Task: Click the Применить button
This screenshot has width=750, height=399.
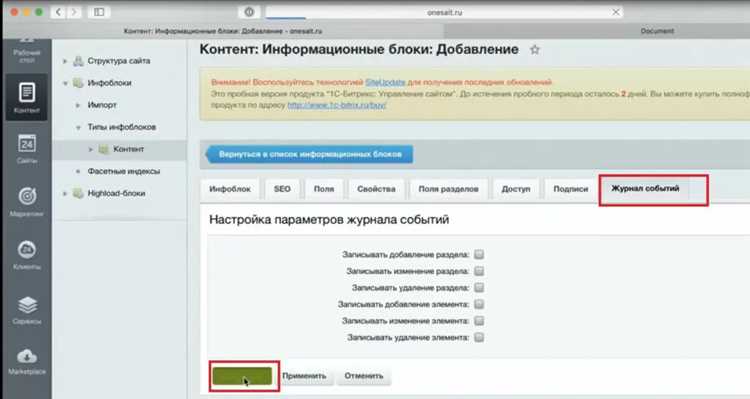Action: (x=304, y=376)
